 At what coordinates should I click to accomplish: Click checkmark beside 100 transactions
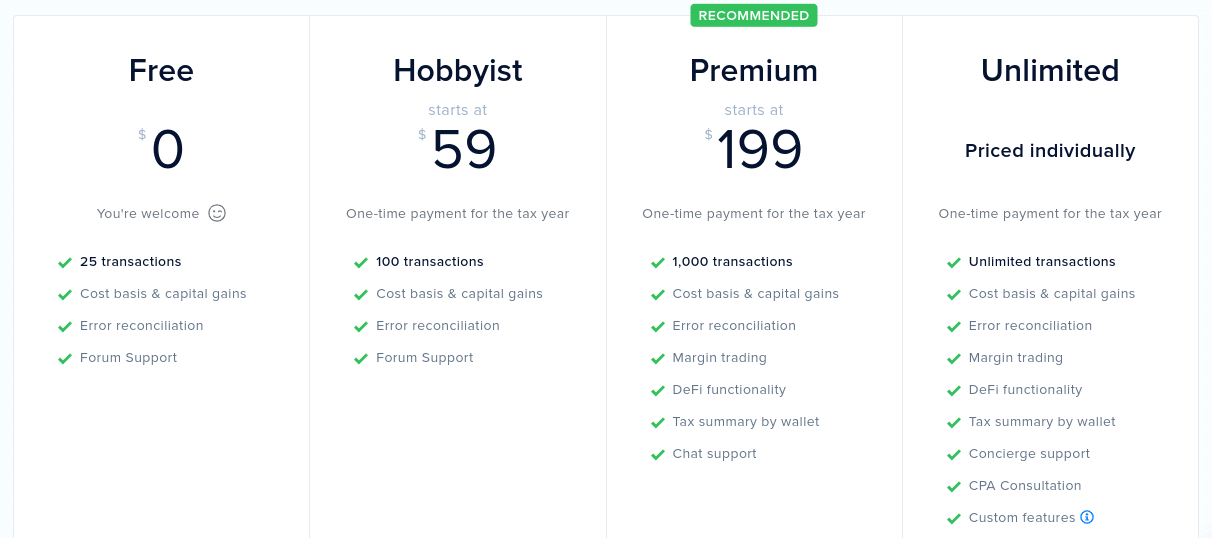[361, 262]
